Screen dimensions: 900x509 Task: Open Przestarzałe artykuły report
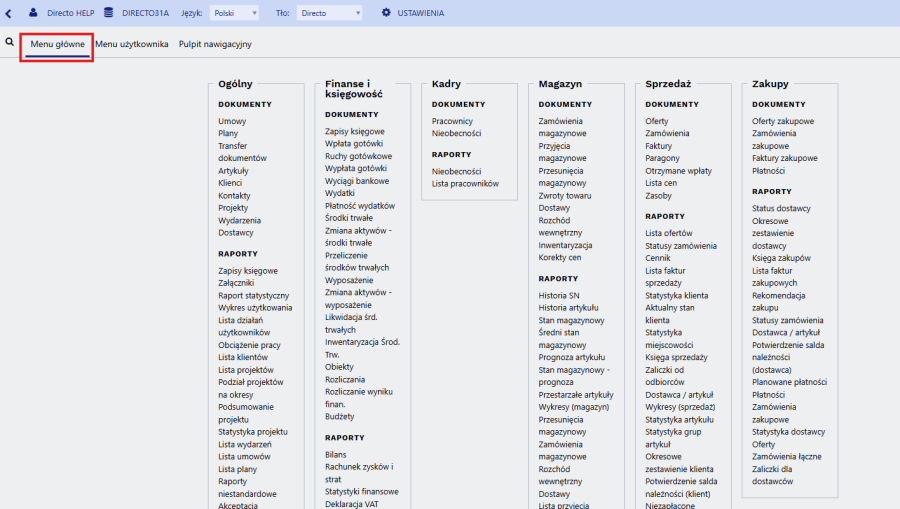(576, 395)
